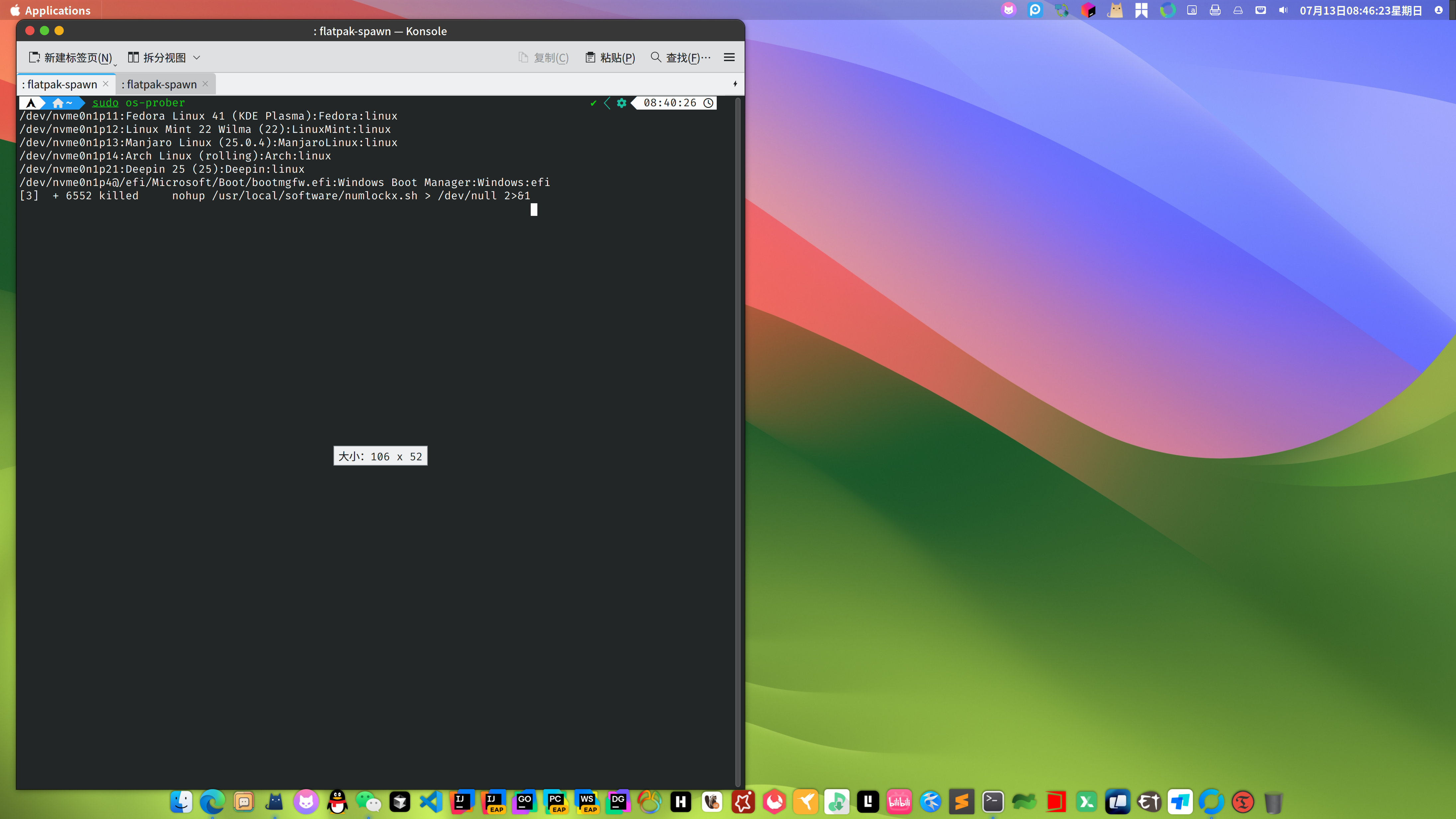Open the Split View (拆分视图) button
1456x819 pixels.
click(157, 58)
